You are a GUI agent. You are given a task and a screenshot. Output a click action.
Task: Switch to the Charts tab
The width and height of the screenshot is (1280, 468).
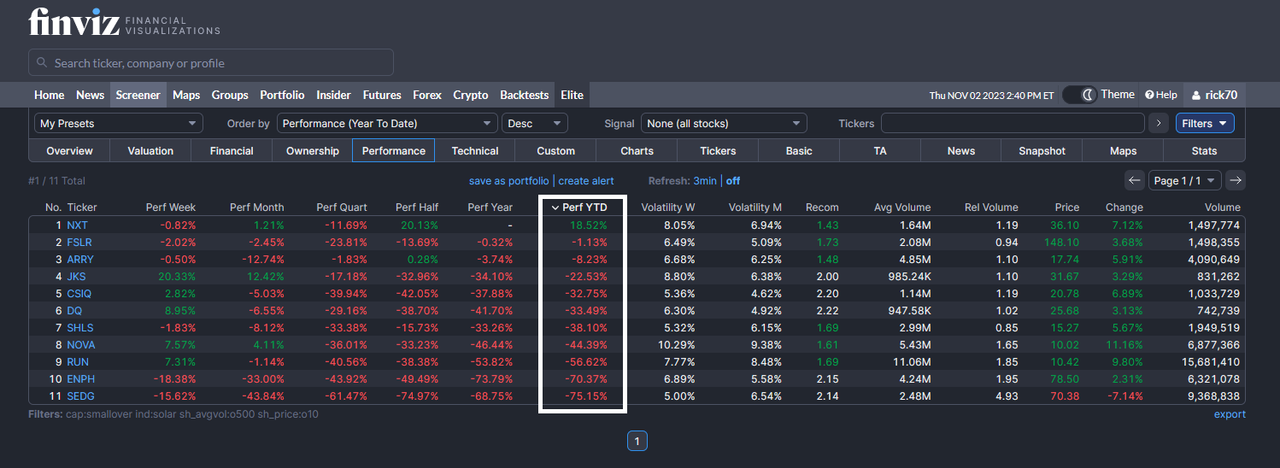[x=637, y=151]
